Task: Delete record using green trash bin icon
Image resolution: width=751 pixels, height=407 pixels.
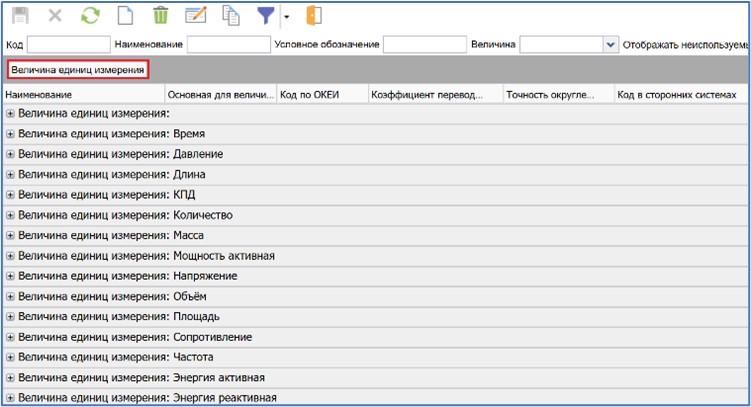Action: pyautogui.click(x=160, y=16)
